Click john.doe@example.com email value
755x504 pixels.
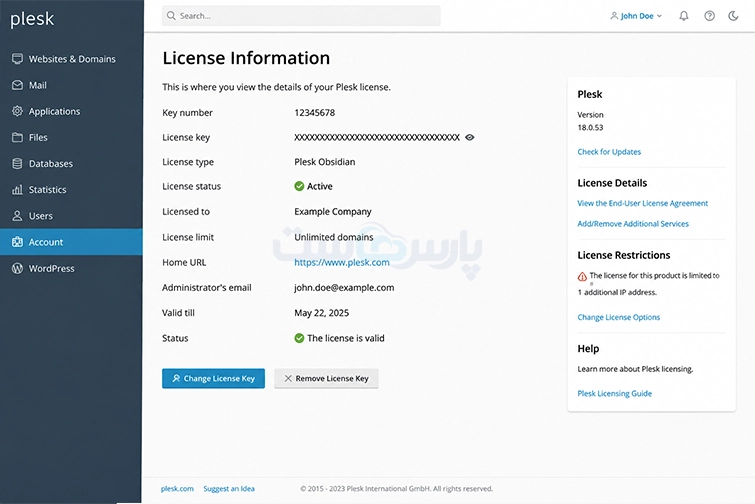click(x=344, y=287)
